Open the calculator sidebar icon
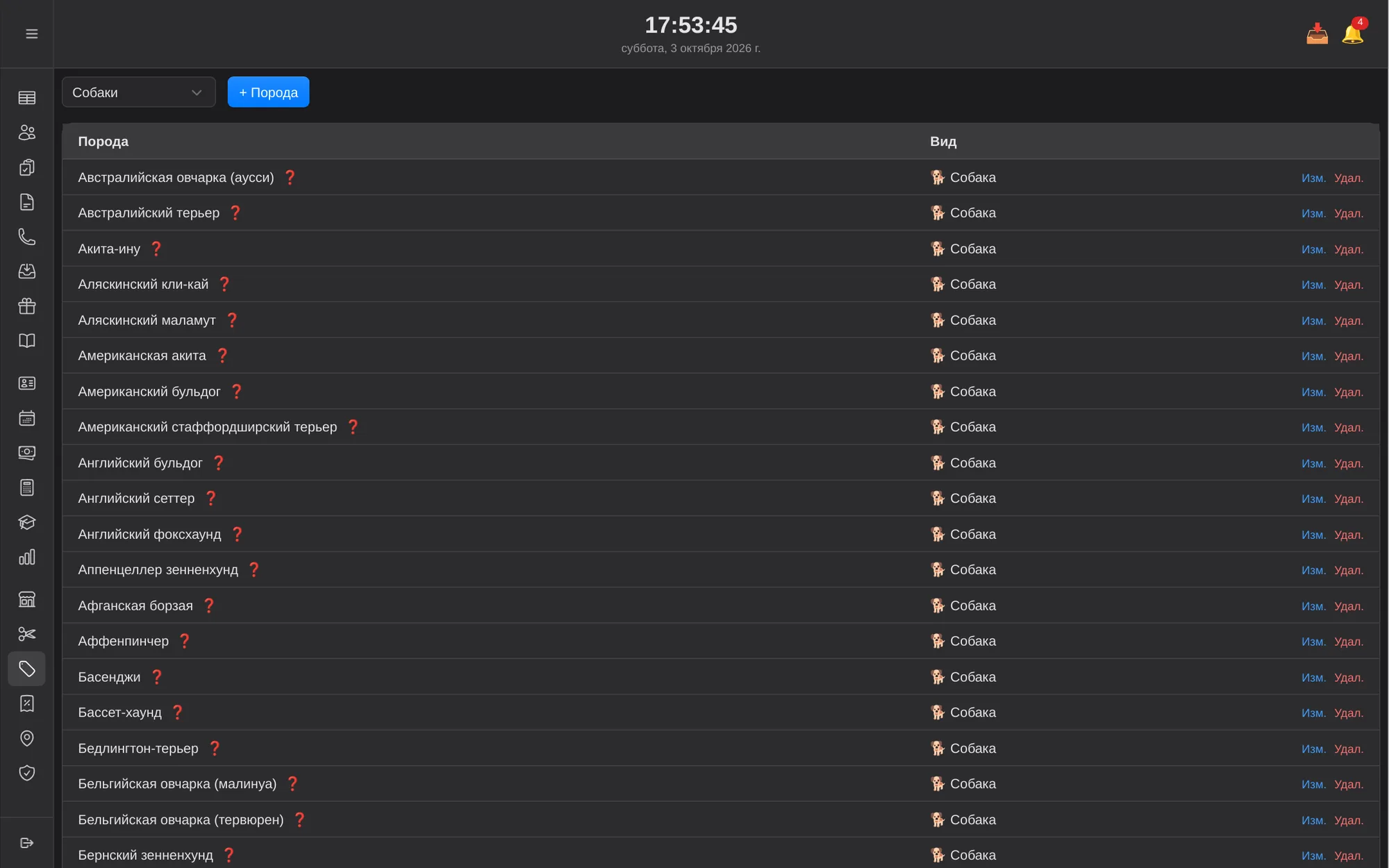1389x868 pixels. pos(27,487)
